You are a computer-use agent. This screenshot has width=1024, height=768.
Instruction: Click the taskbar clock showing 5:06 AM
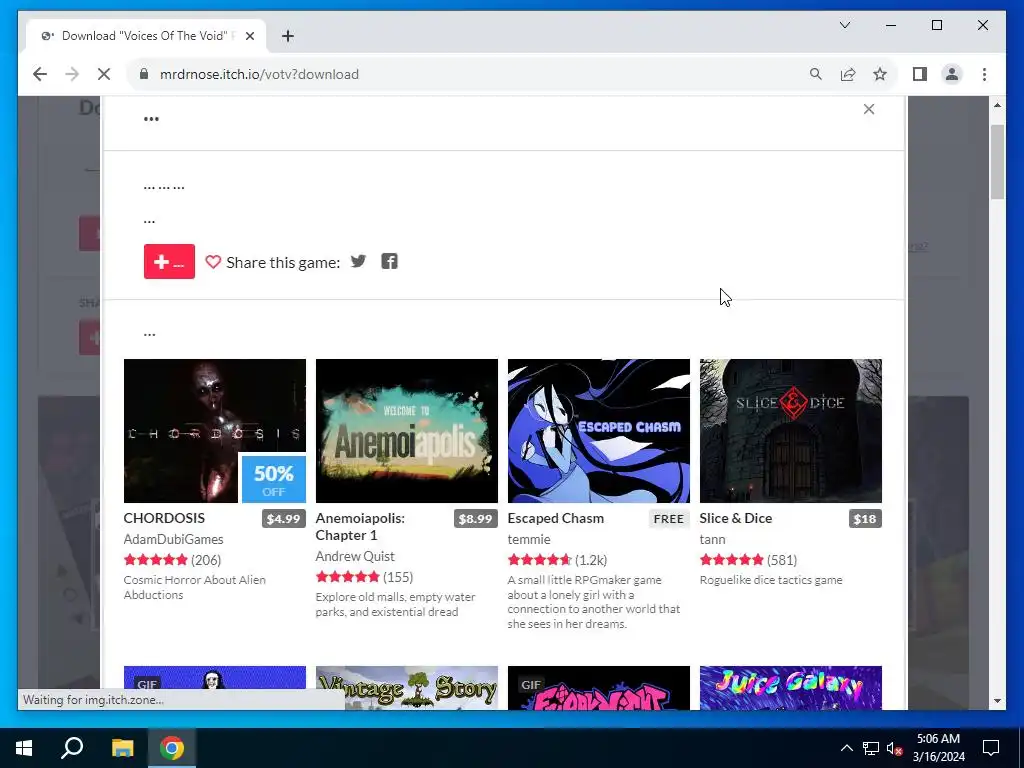point(938,748)
